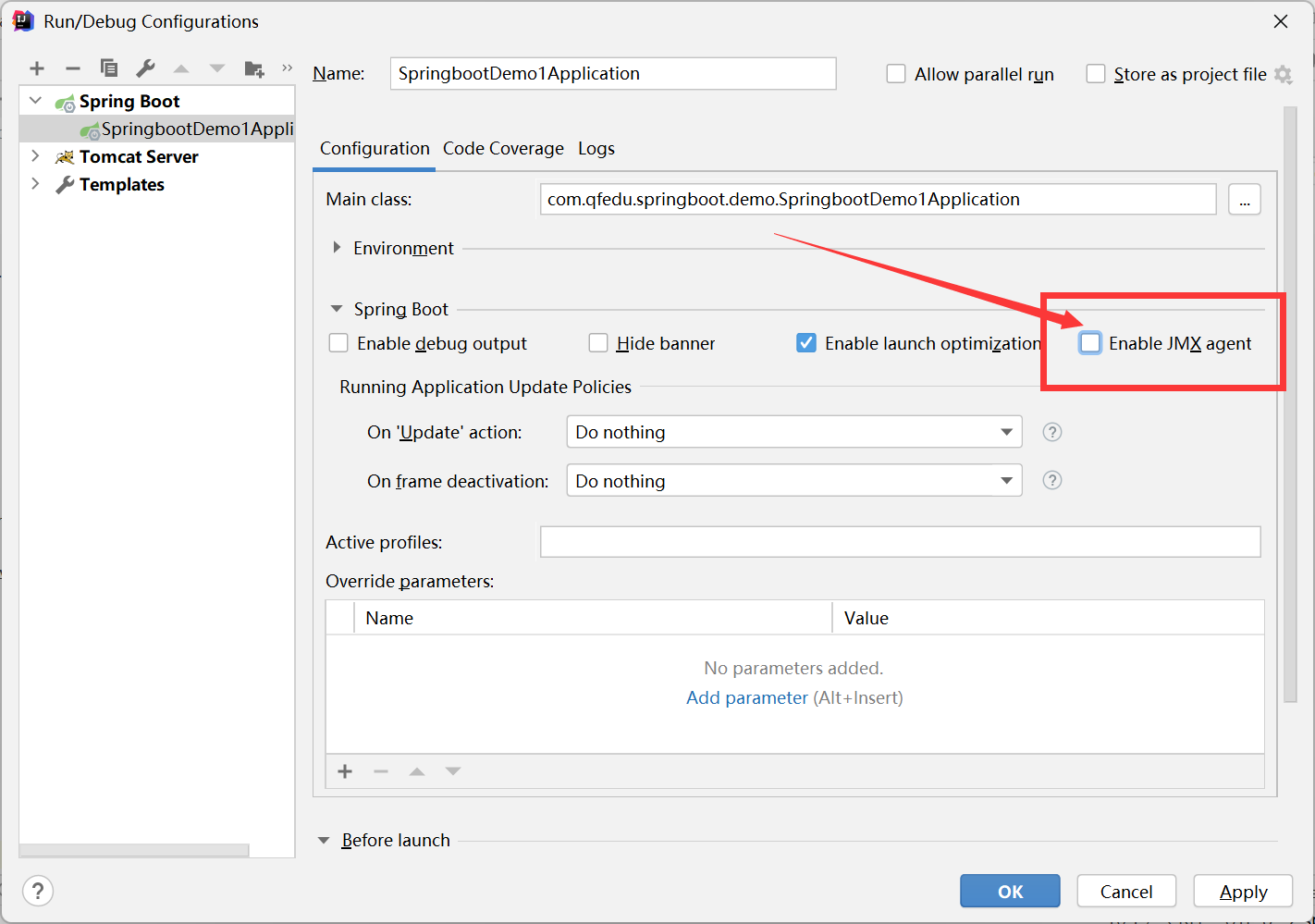Screen dimensions: 1315x924
Task: Select the Spring Boot tree label
Action: pyautogui.click(x=129, y=101)
